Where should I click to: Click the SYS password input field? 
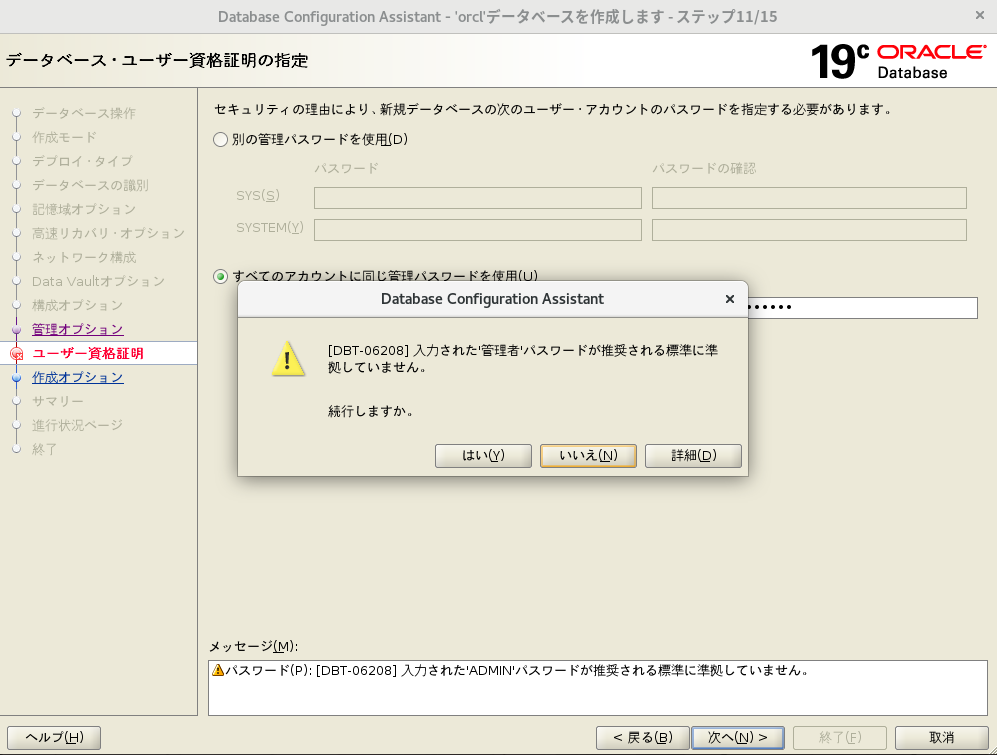[x=477, y=198]
